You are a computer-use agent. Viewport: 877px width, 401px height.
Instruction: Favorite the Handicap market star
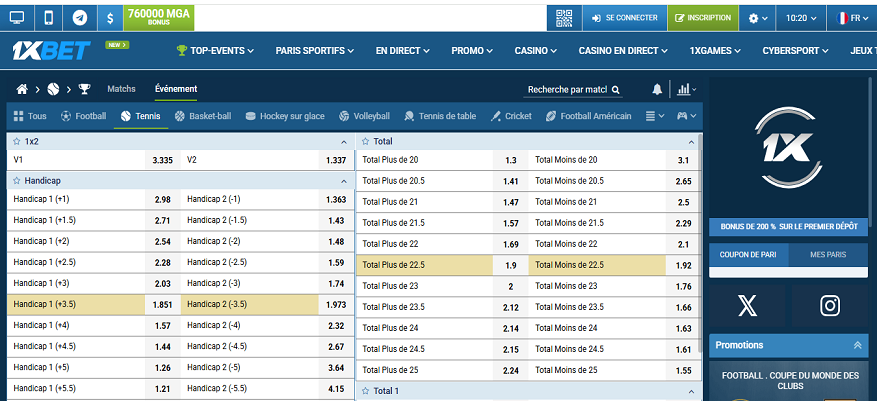click(17, 181)
